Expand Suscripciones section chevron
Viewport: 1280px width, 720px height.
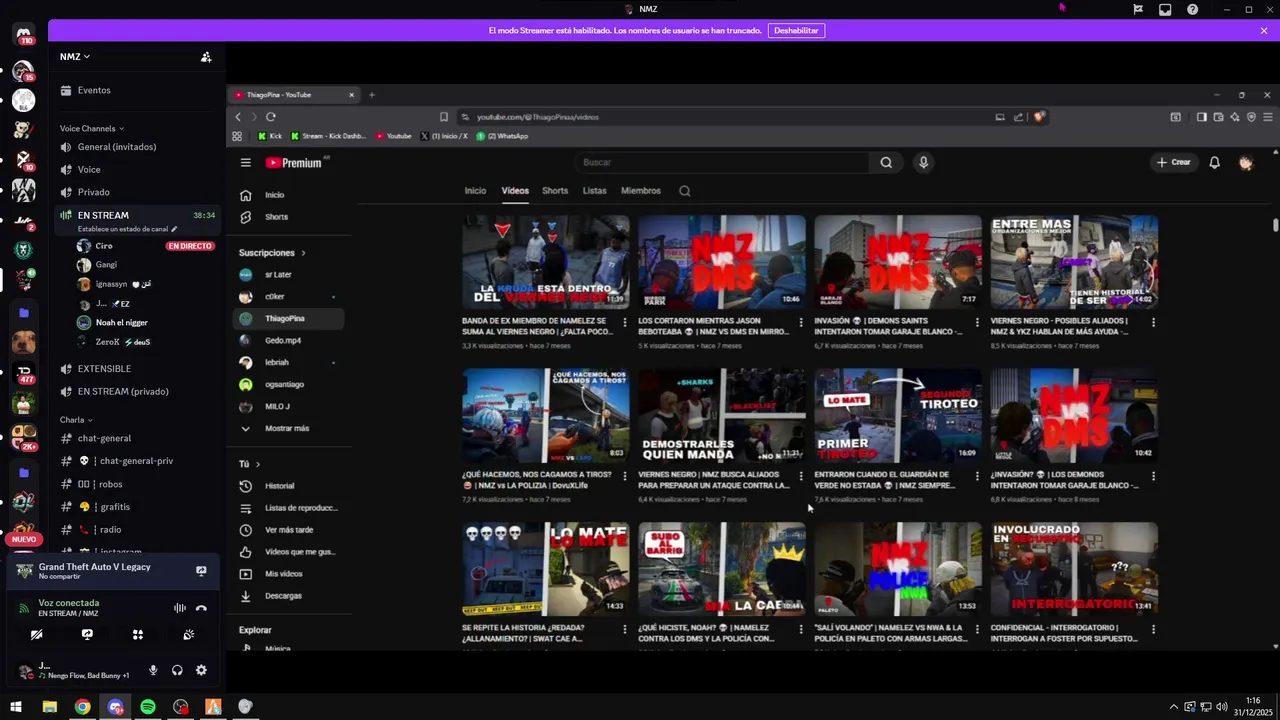303,253
